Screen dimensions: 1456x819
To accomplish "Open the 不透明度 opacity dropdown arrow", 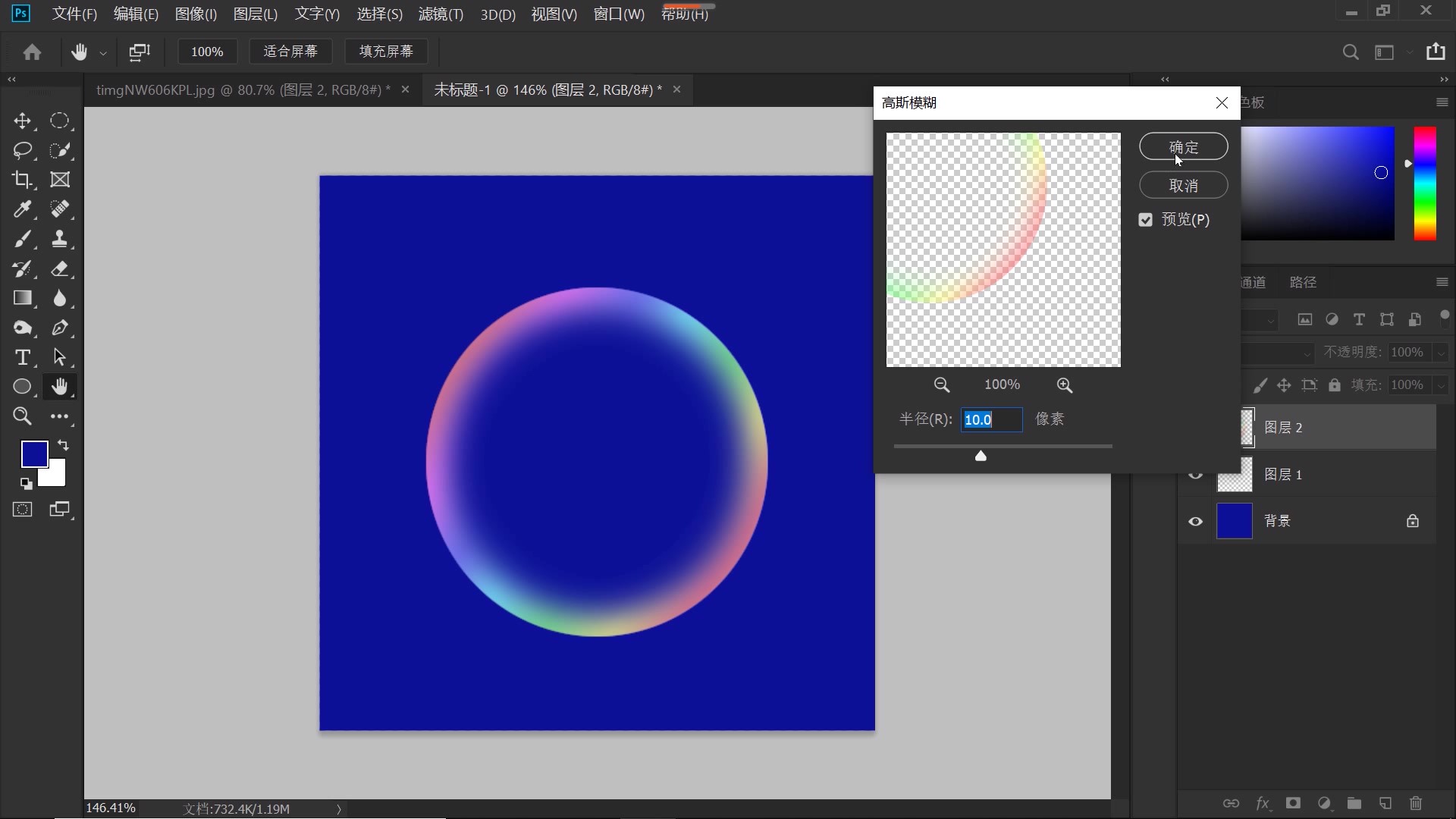I will coord(1440,353).
